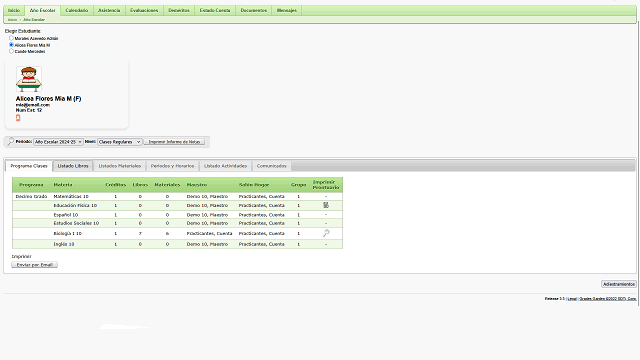Image resolution: width=640 pixels, height=360 pixels.
Task: Switch to Listado Libros tab
Action: pos(73,166)
